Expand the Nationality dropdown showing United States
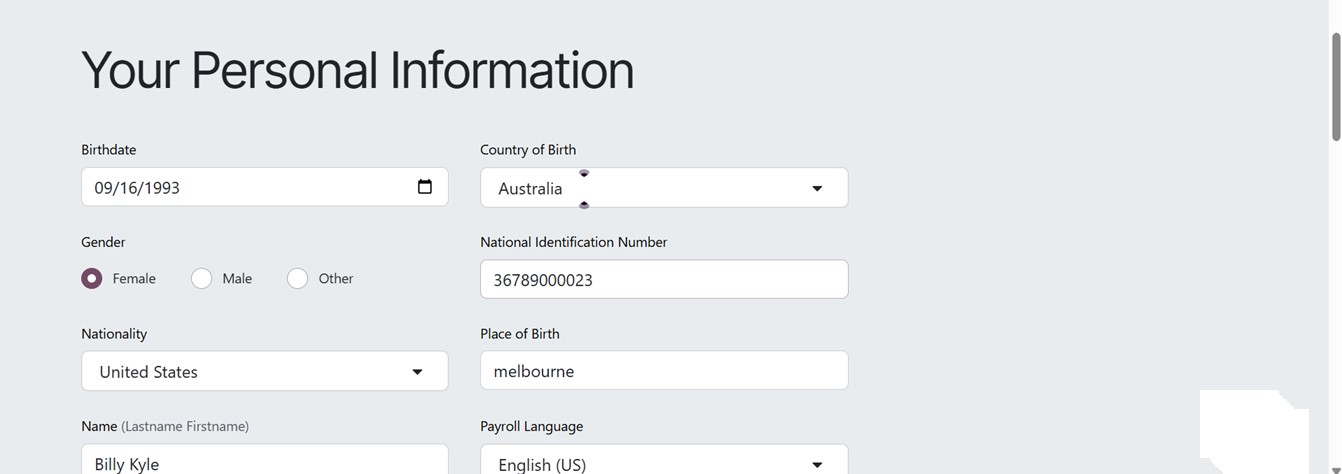The image size is (1342, 474). coord(265,372)
